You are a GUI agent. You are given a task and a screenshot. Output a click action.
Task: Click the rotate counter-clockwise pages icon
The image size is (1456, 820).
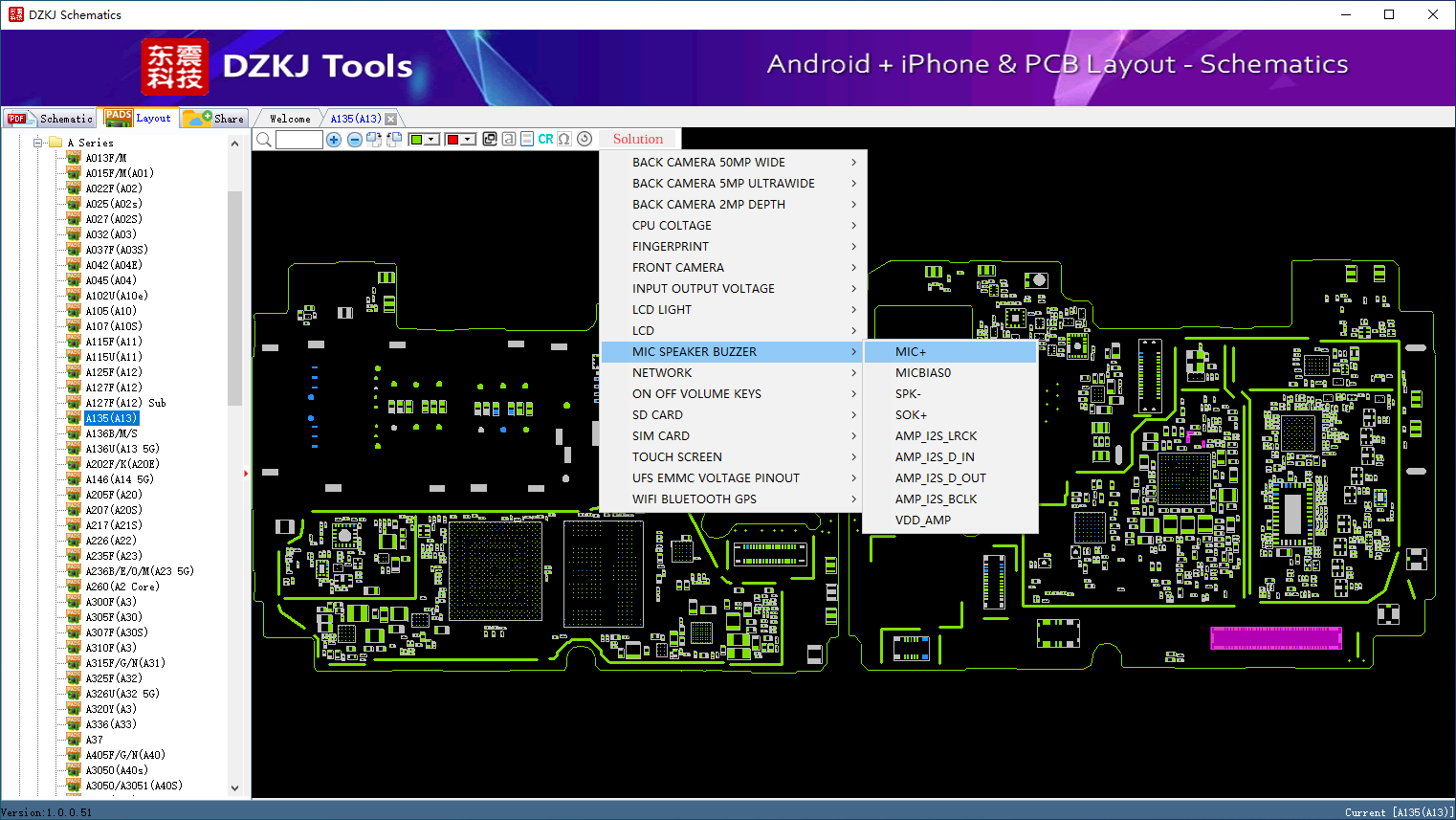[393, 140]
